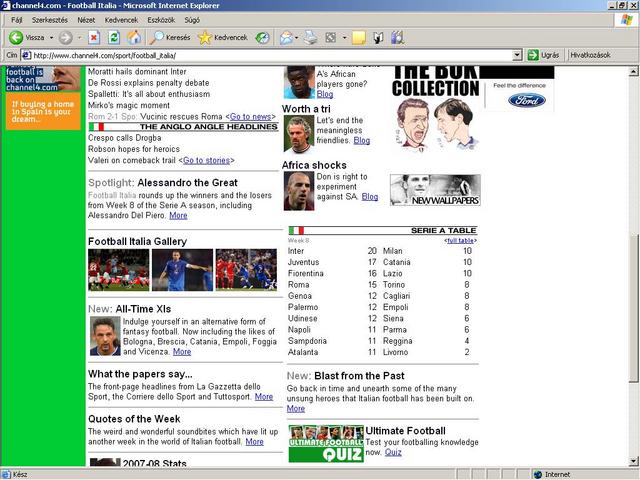Image resolution: width=640 pixels, height=480 pixels.
Task: Click the Mail envelope toolbar icon
Action: pyautogui.click(x=286, y=37)
